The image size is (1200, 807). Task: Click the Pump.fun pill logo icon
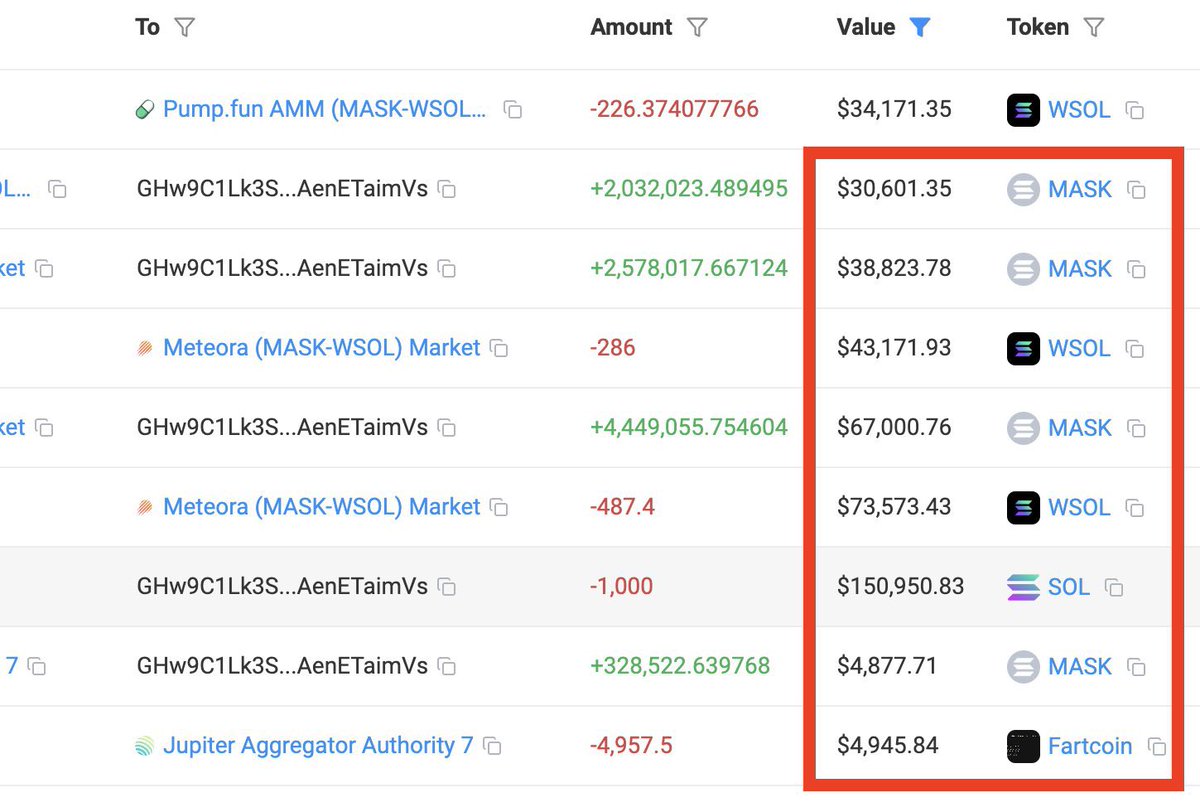145,110
